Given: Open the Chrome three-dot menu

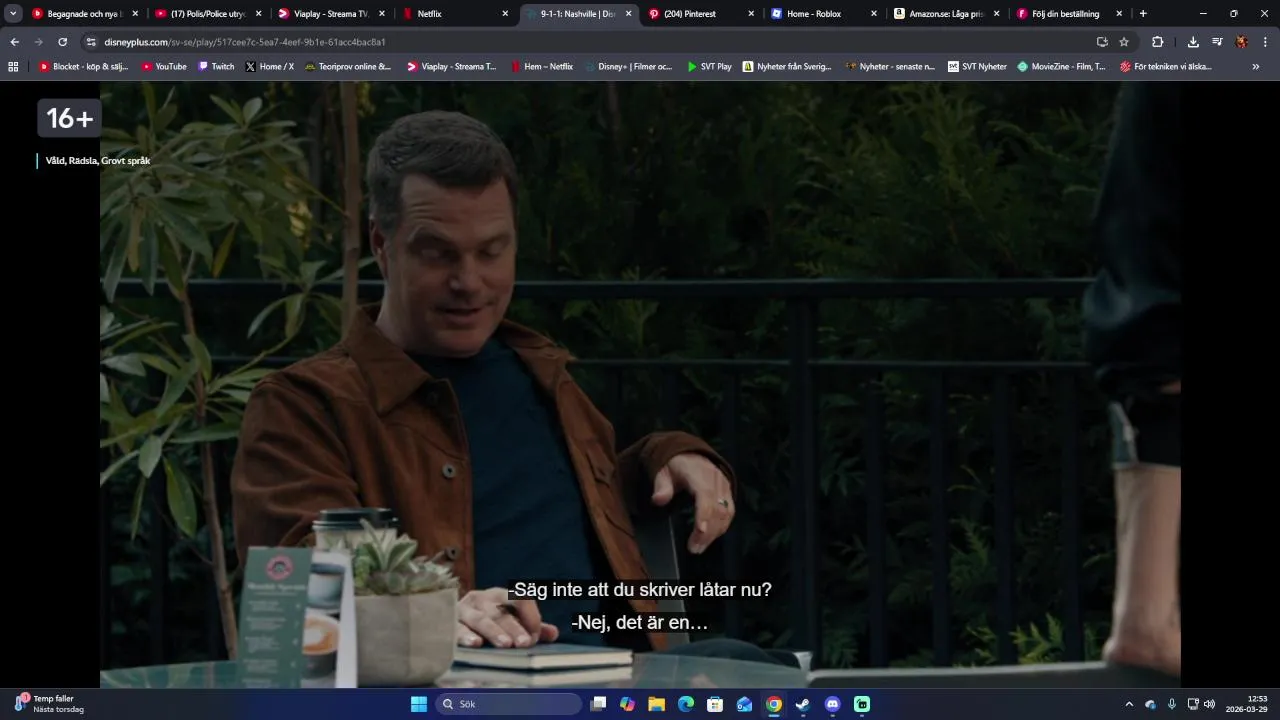Looking at the screenshot, I should pyautogui.click(x=1265, y=42).
